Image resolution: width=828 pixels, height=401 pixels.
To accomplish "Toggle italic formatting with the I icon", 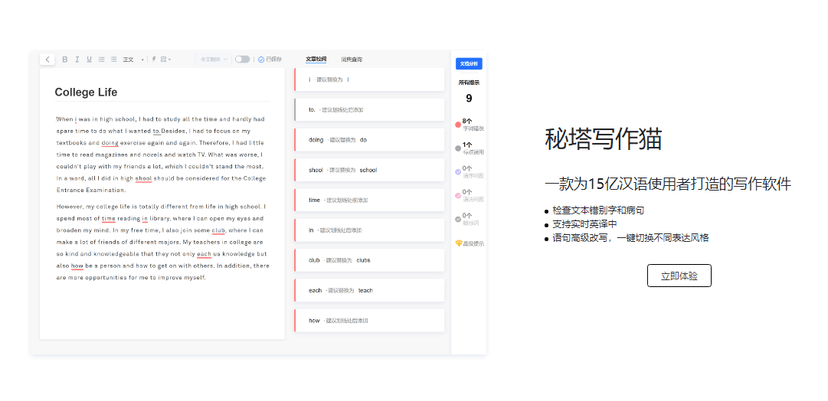I will (x=77, y=59).
